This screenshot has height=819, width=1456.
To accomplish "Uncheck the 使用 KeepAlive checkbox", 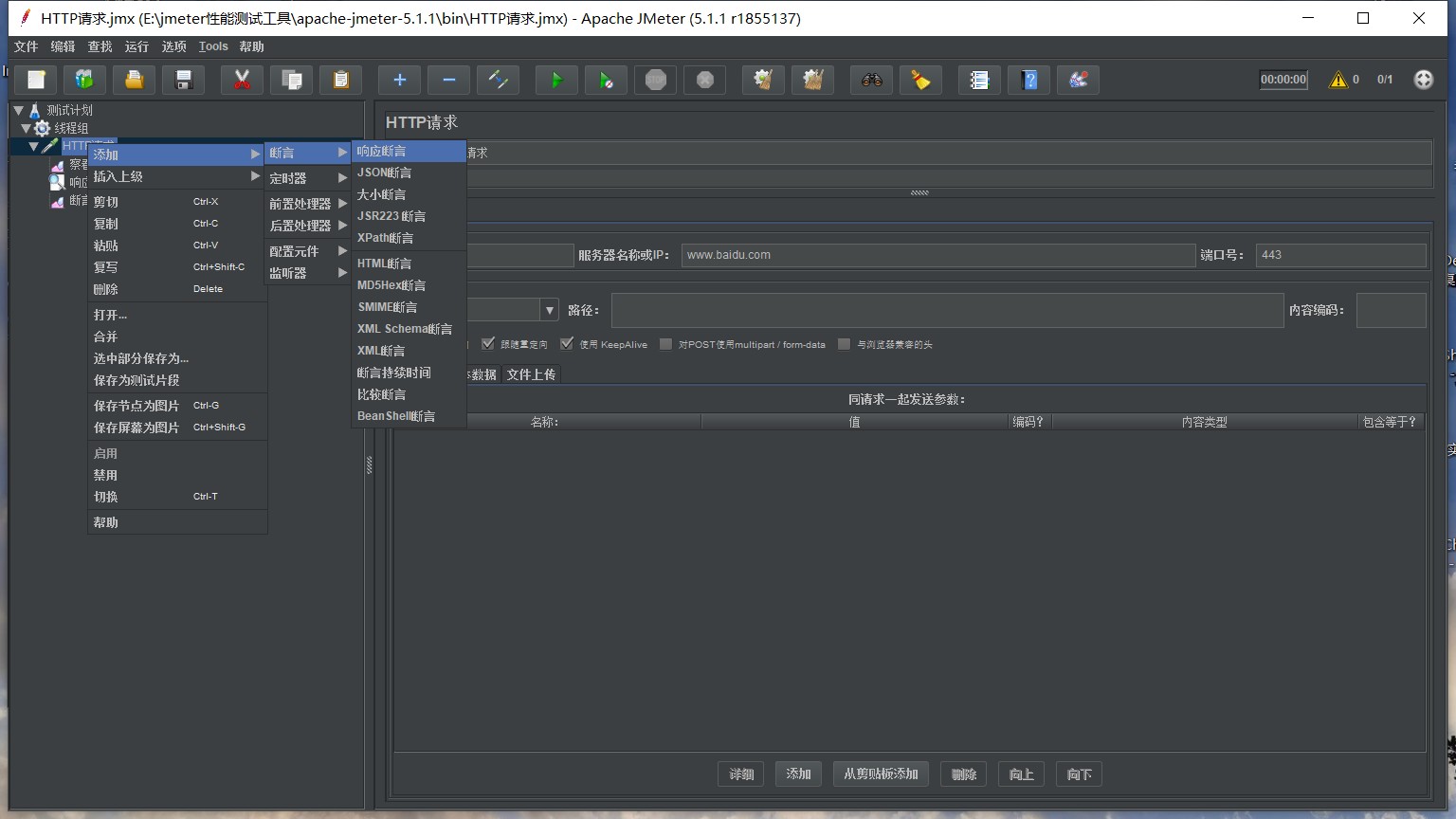I will tap(567, 344).
